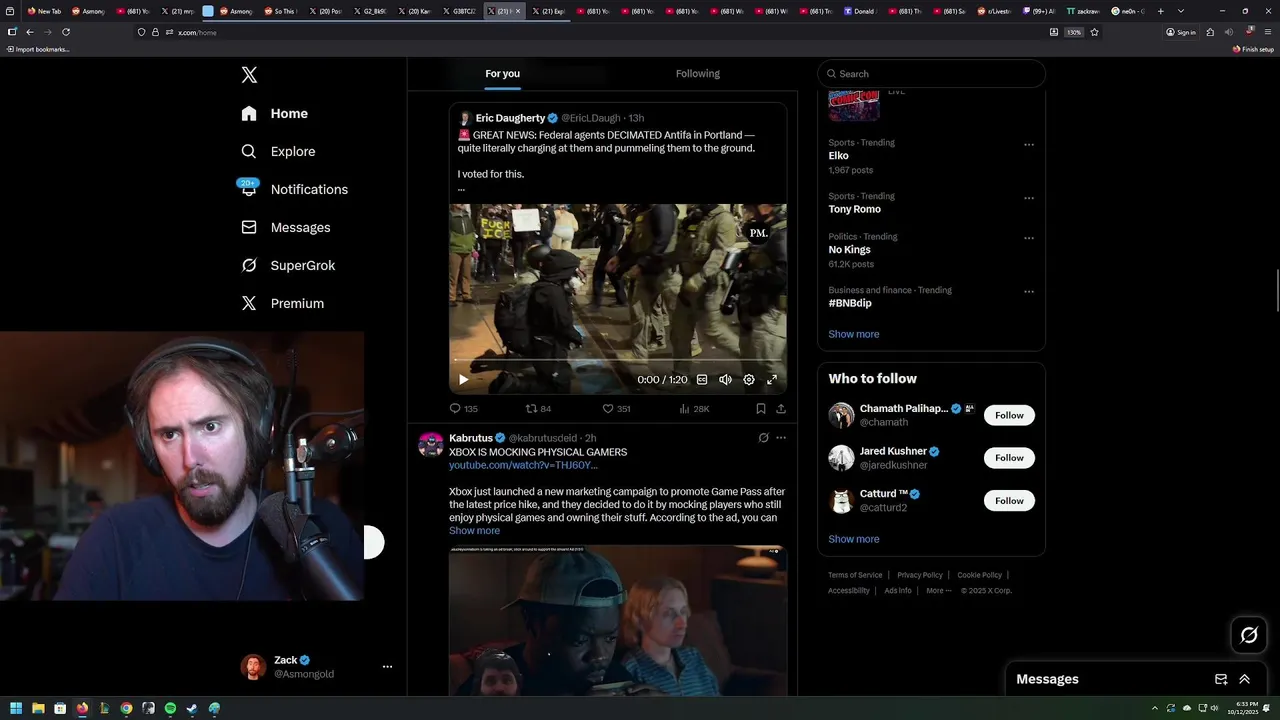Show more accounts to follow
The width and height of the screenshot is (1280, 720).
pyautogui.click(x=854, y=539)
